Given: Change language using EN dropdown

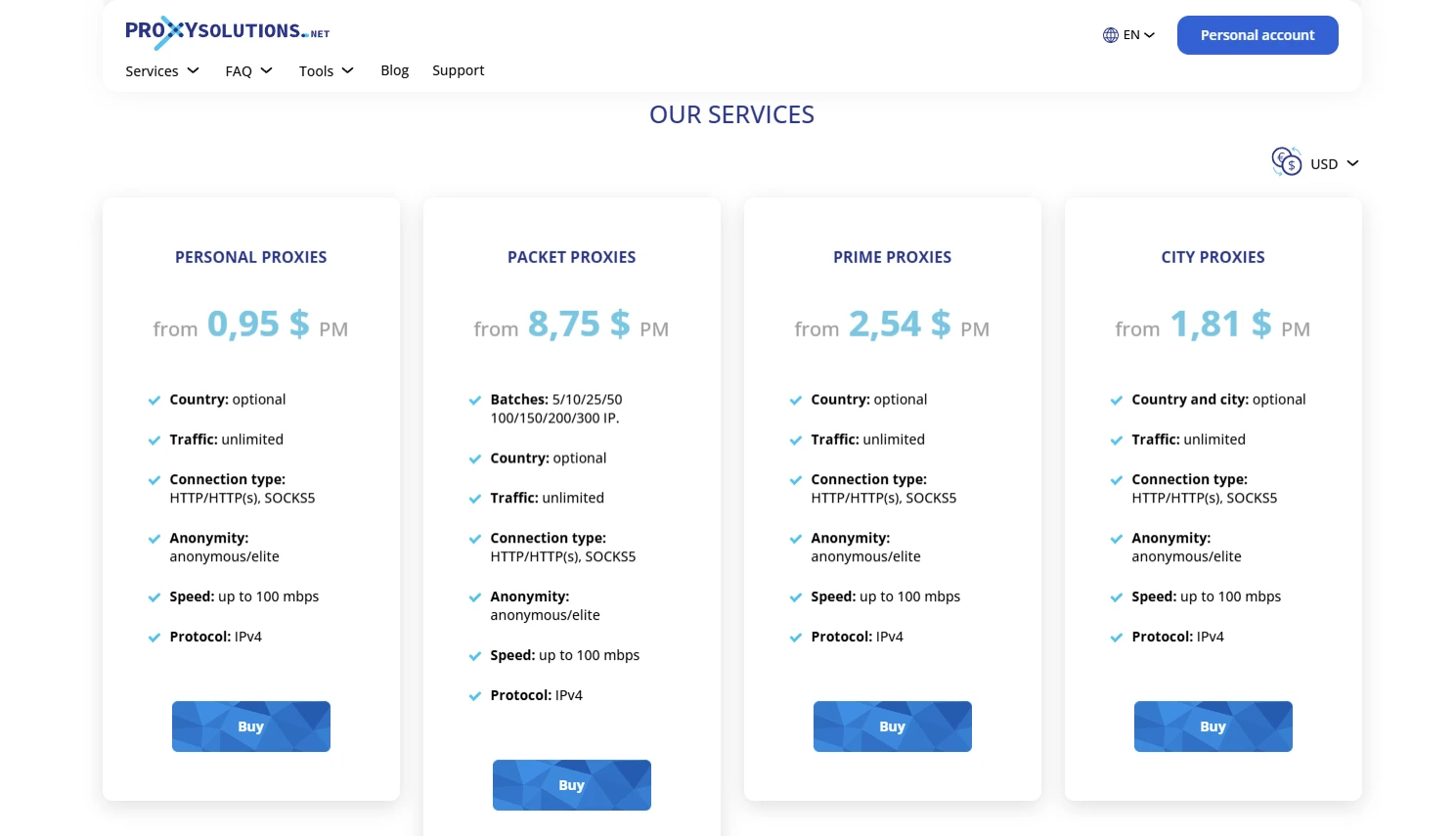Looking at the screenshot, I should (1138, 35).
